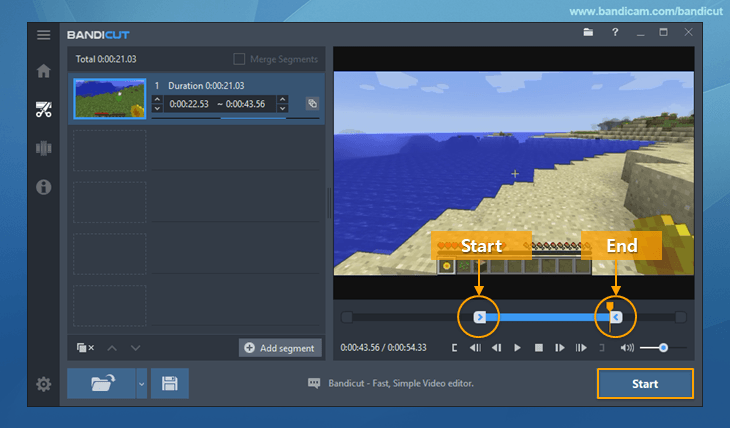This screenshot has width=730, height=428.
Task: Set start point bracket button
Action: (454, 348)
